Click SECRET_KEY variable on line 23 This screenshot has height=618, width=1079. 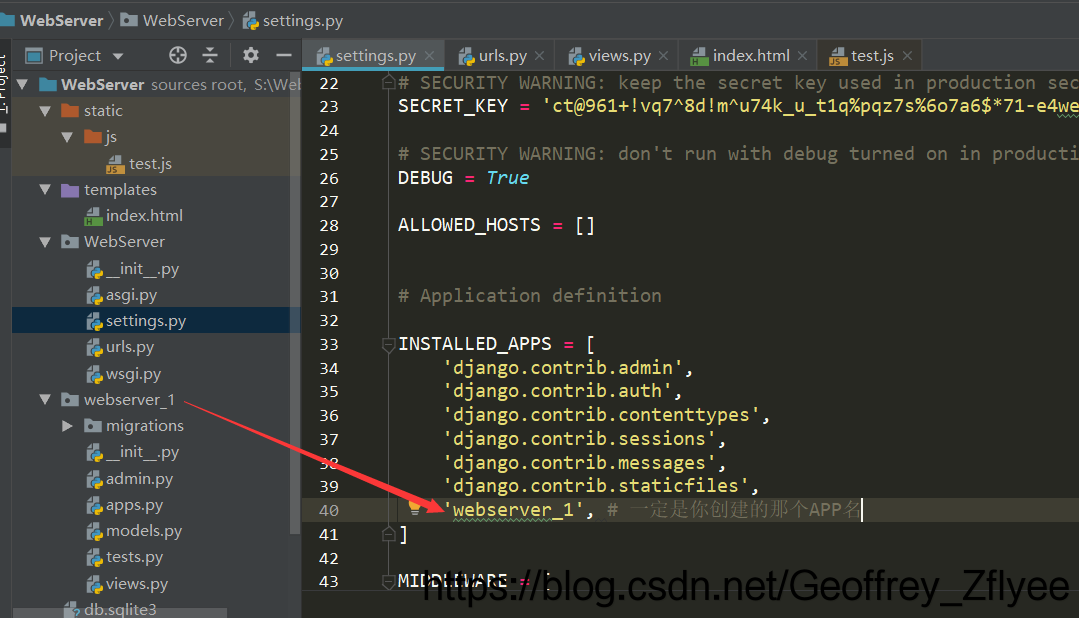pyautogui.click(x=453, y=106)
